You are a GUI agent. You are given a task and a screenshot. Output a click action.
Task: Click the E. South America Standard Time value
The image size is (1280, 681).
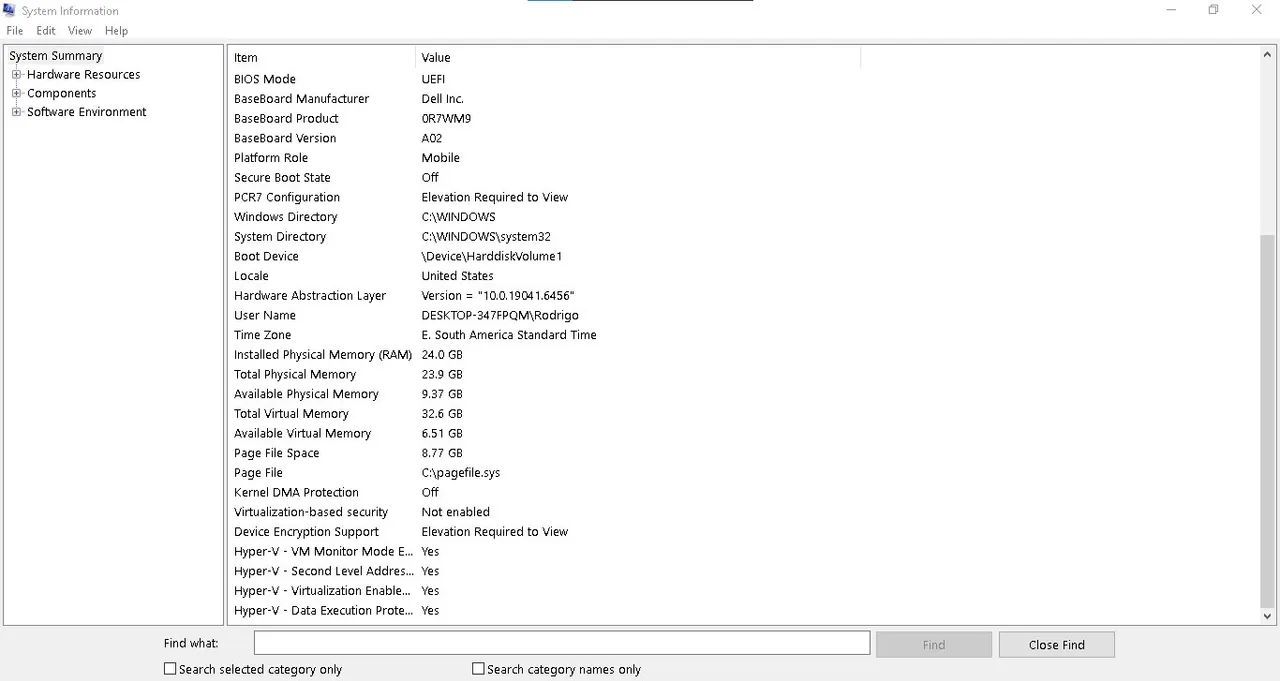click(509, 335)
